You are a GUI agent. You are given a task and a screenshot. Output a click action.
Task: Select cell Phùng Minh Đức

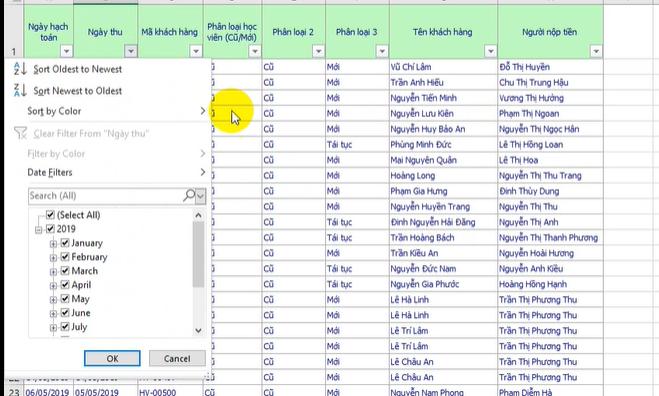(443, 145)
